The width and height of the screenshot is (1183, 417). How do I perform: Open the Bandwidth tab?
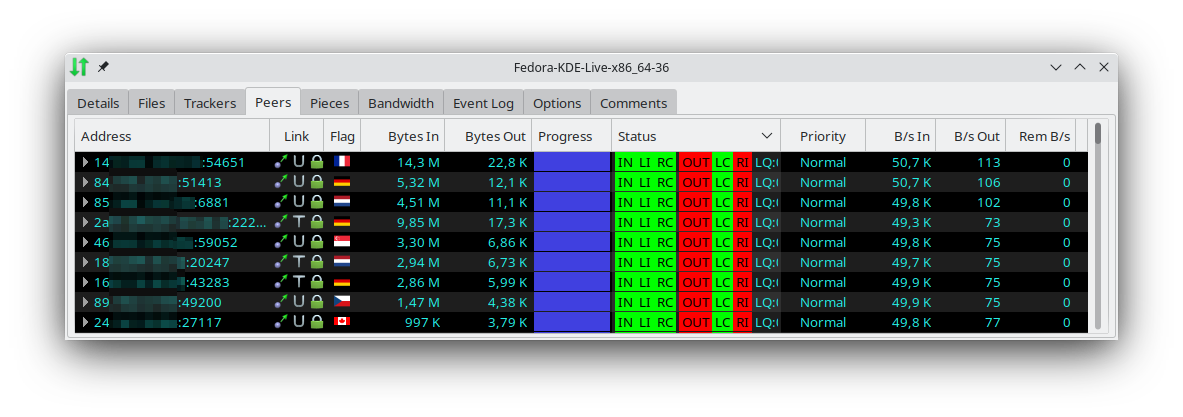pos(400,103)
